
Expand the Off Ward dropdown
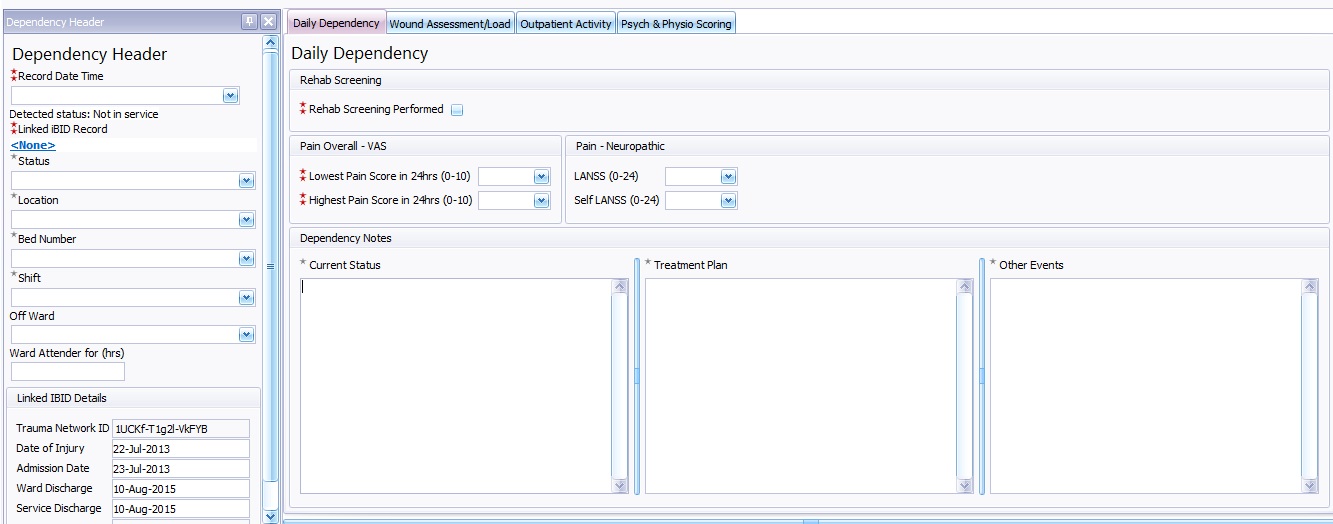coord(246,336)
